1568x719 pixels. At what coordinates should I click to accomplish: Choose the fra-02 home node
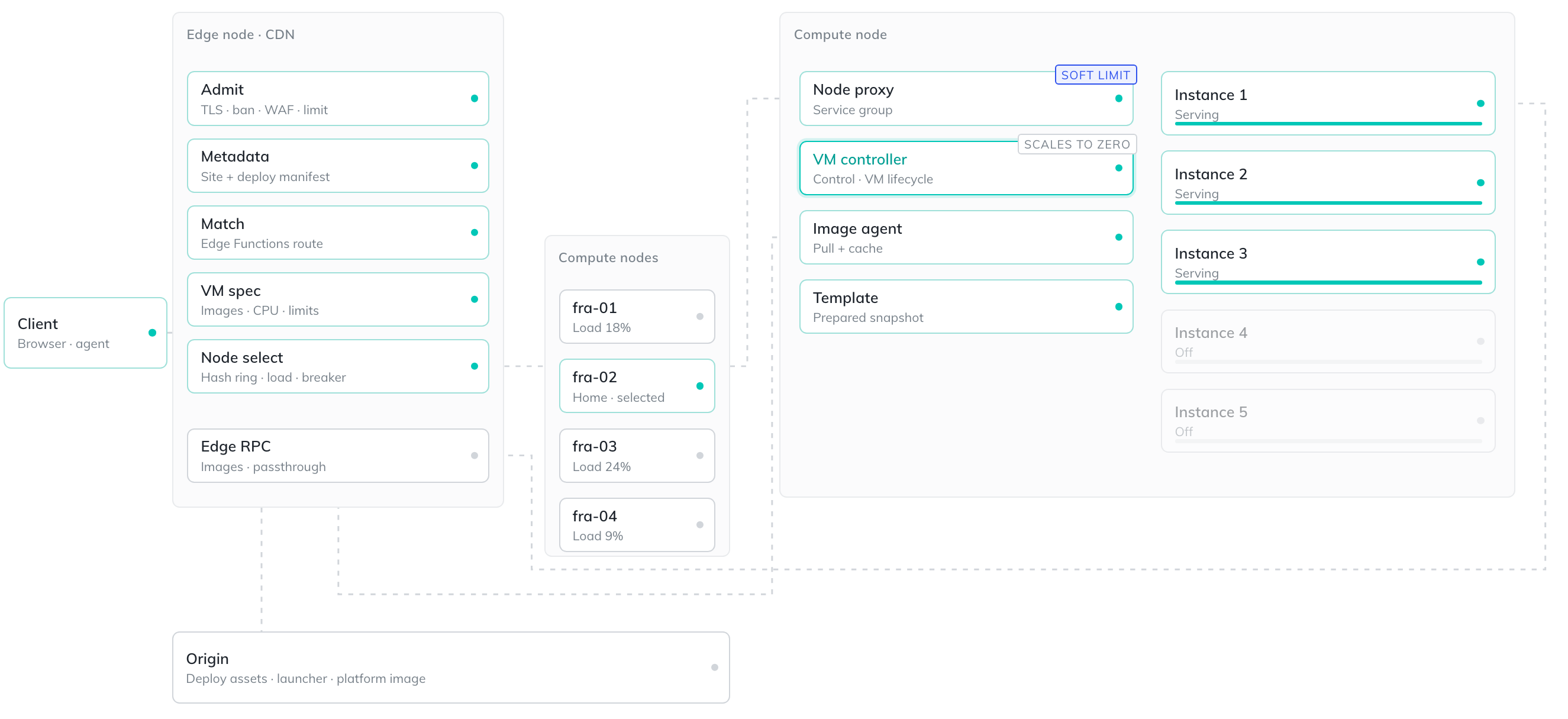[x=637, y=386]
